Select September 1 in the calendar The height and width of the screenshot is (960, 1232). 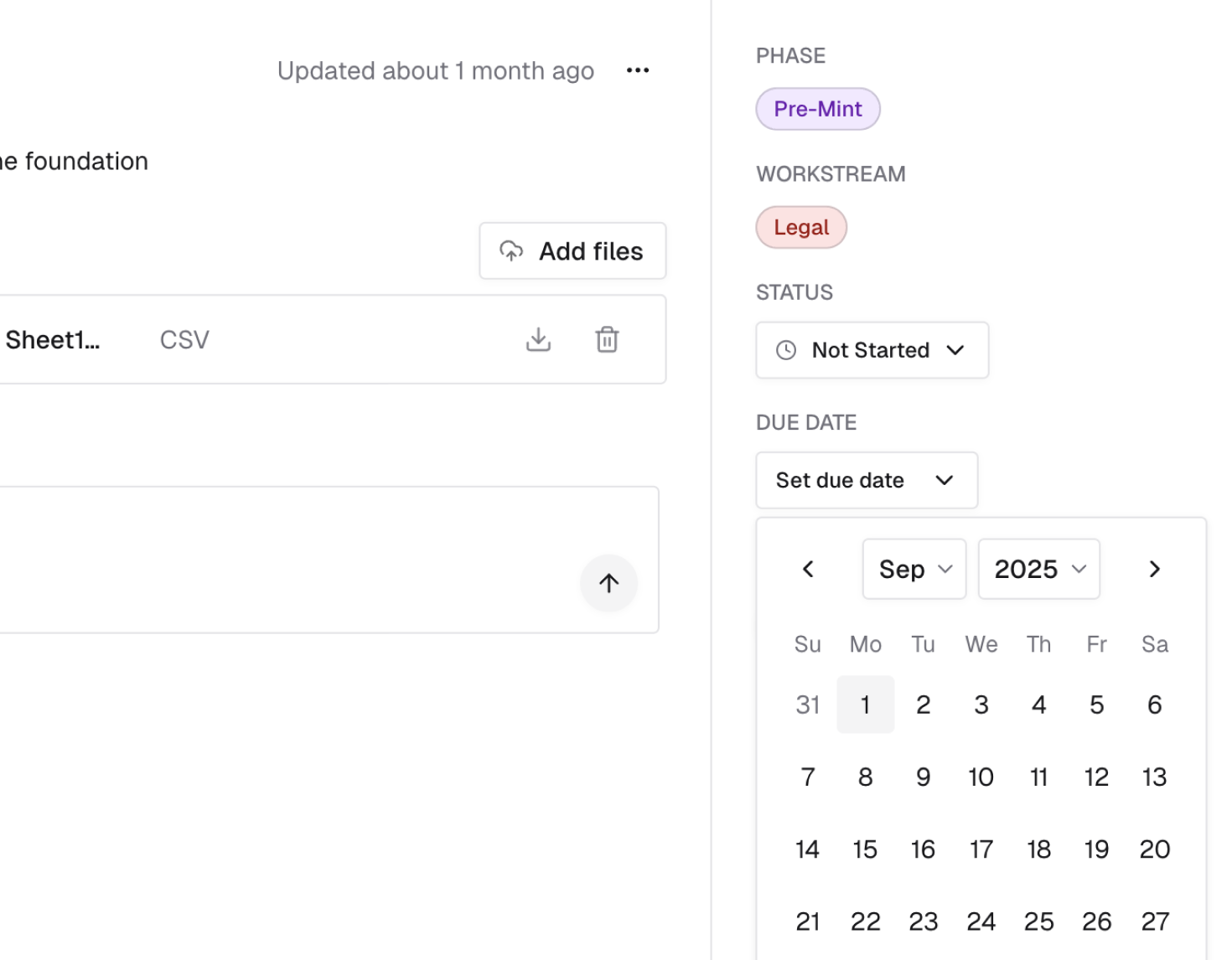(865, 705)
